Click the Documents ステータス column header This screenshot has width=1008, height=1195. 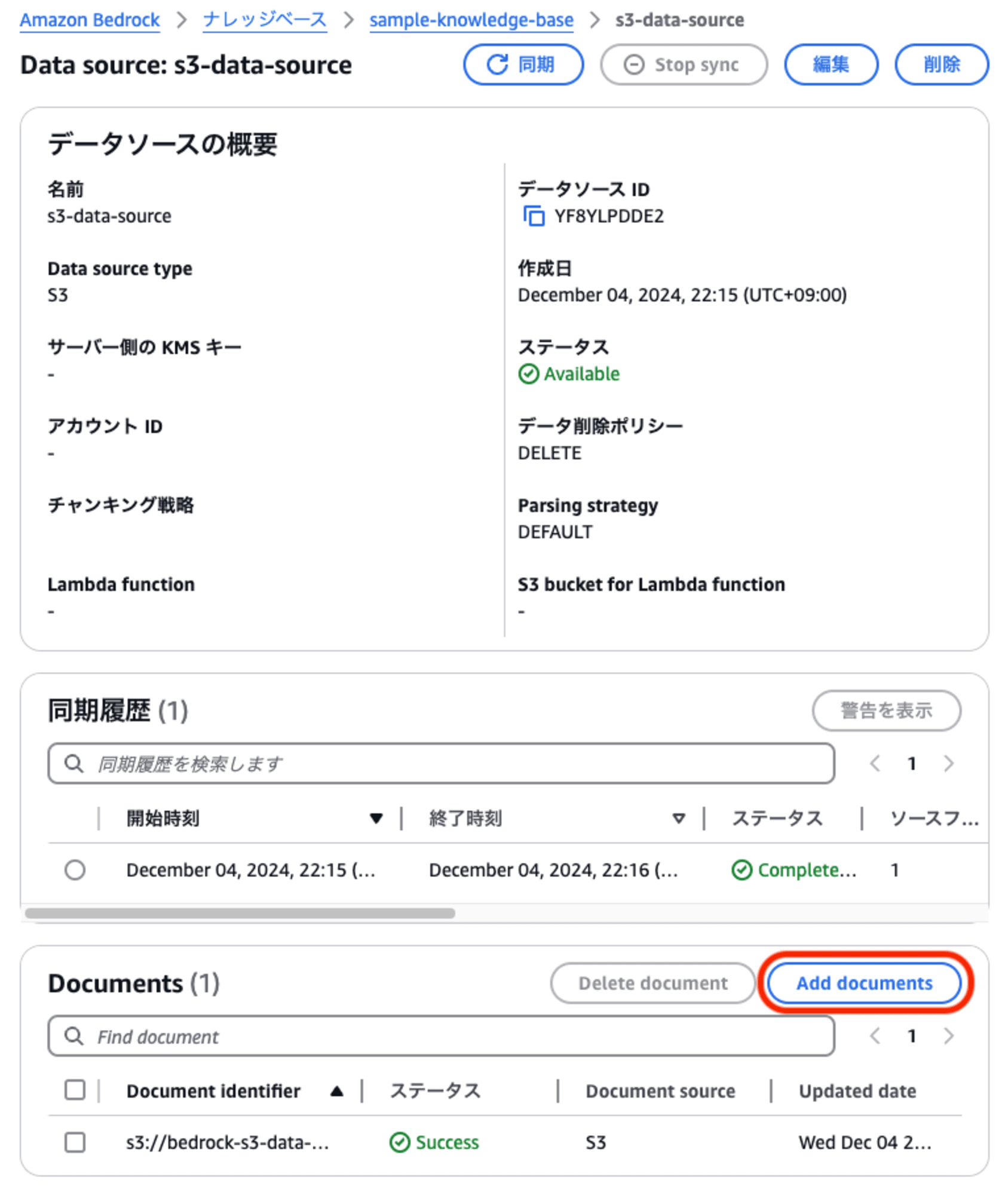(435, 1090)
